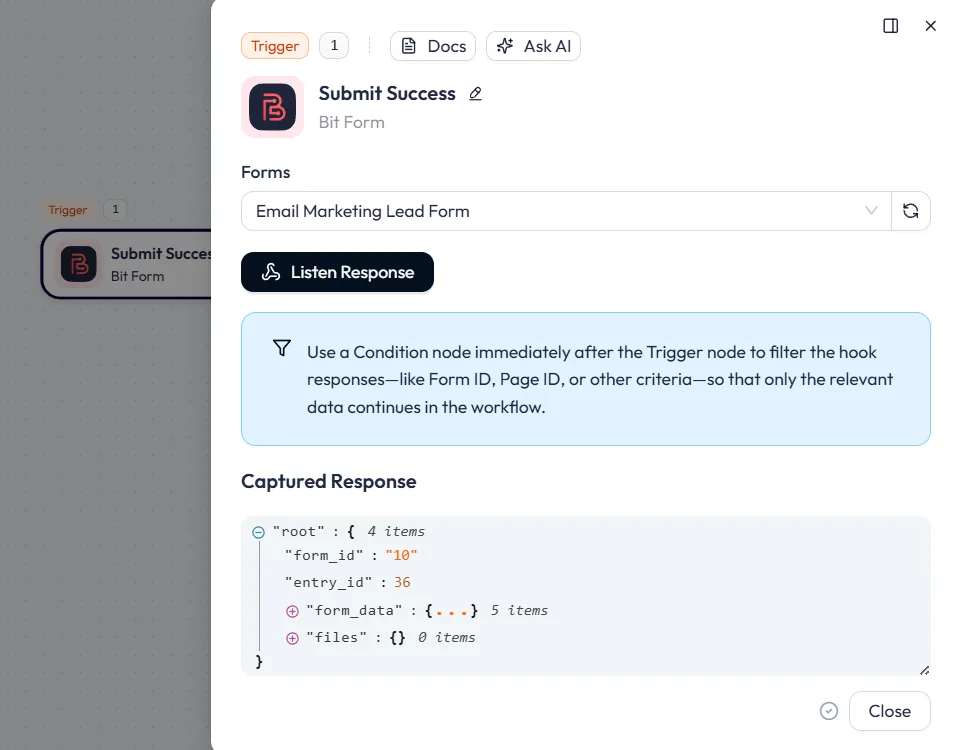Select the "form_id" key text
The width and height of the screenshot is (955, 750).
(324, 556)
